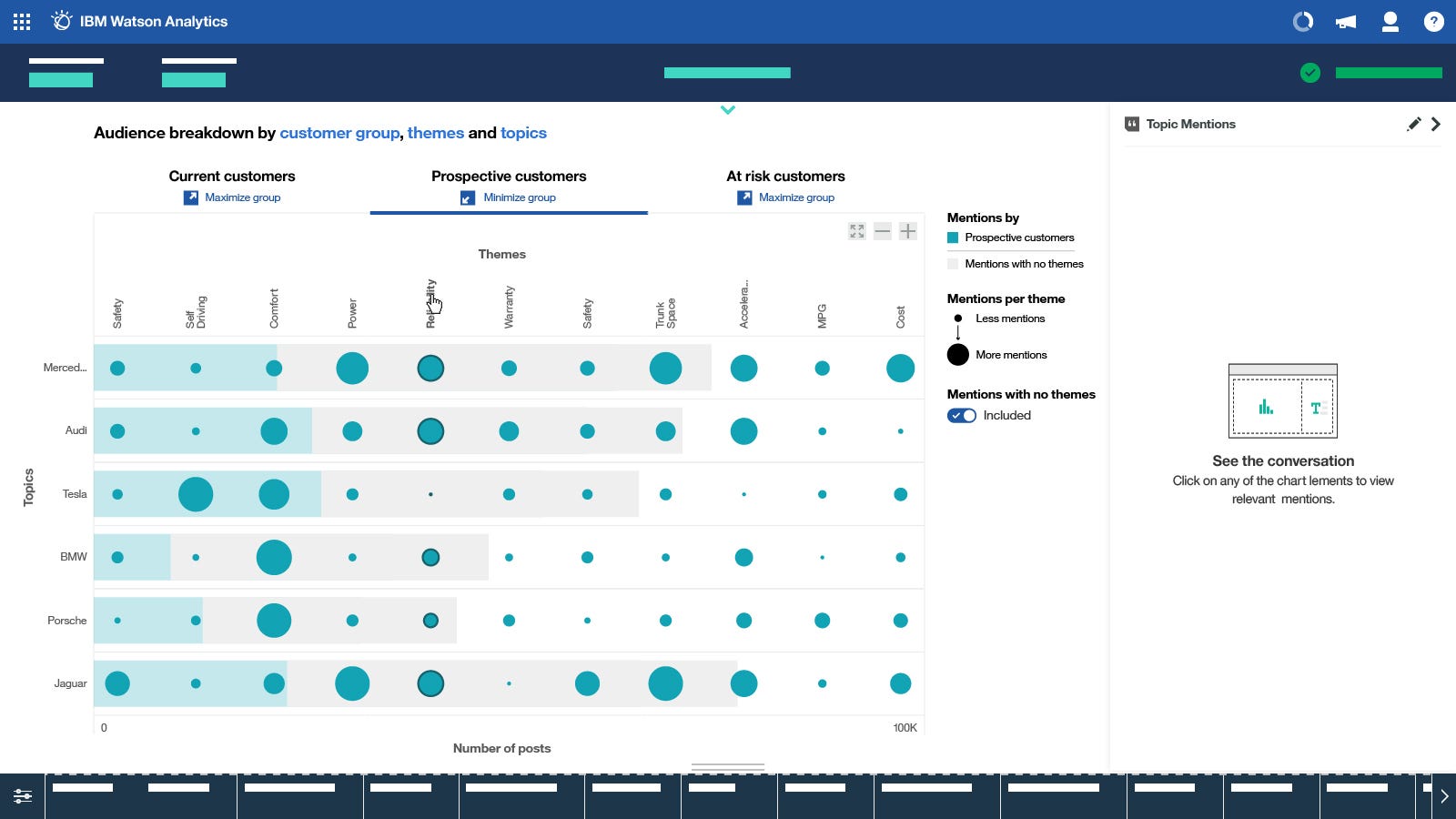Select the Acceleration bubble in Audi row

pos(743,431)
